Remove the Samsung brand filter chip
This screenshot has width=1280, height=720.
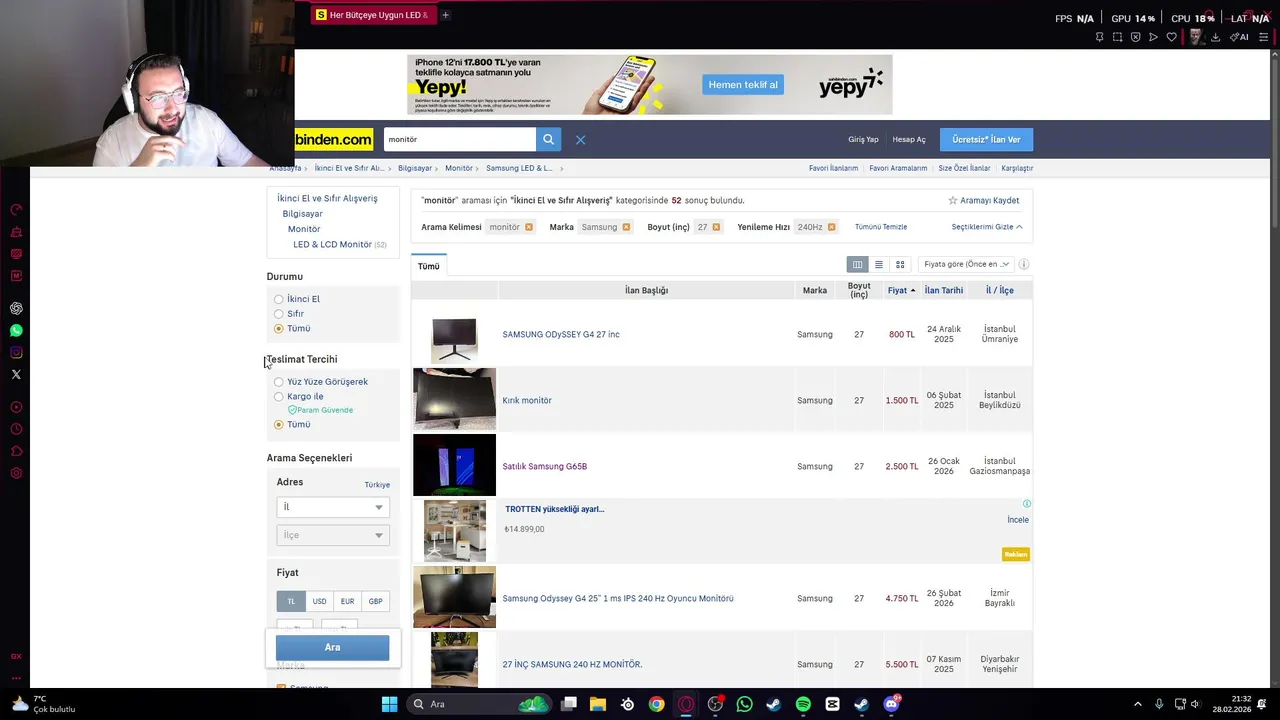tap(626, 227)
